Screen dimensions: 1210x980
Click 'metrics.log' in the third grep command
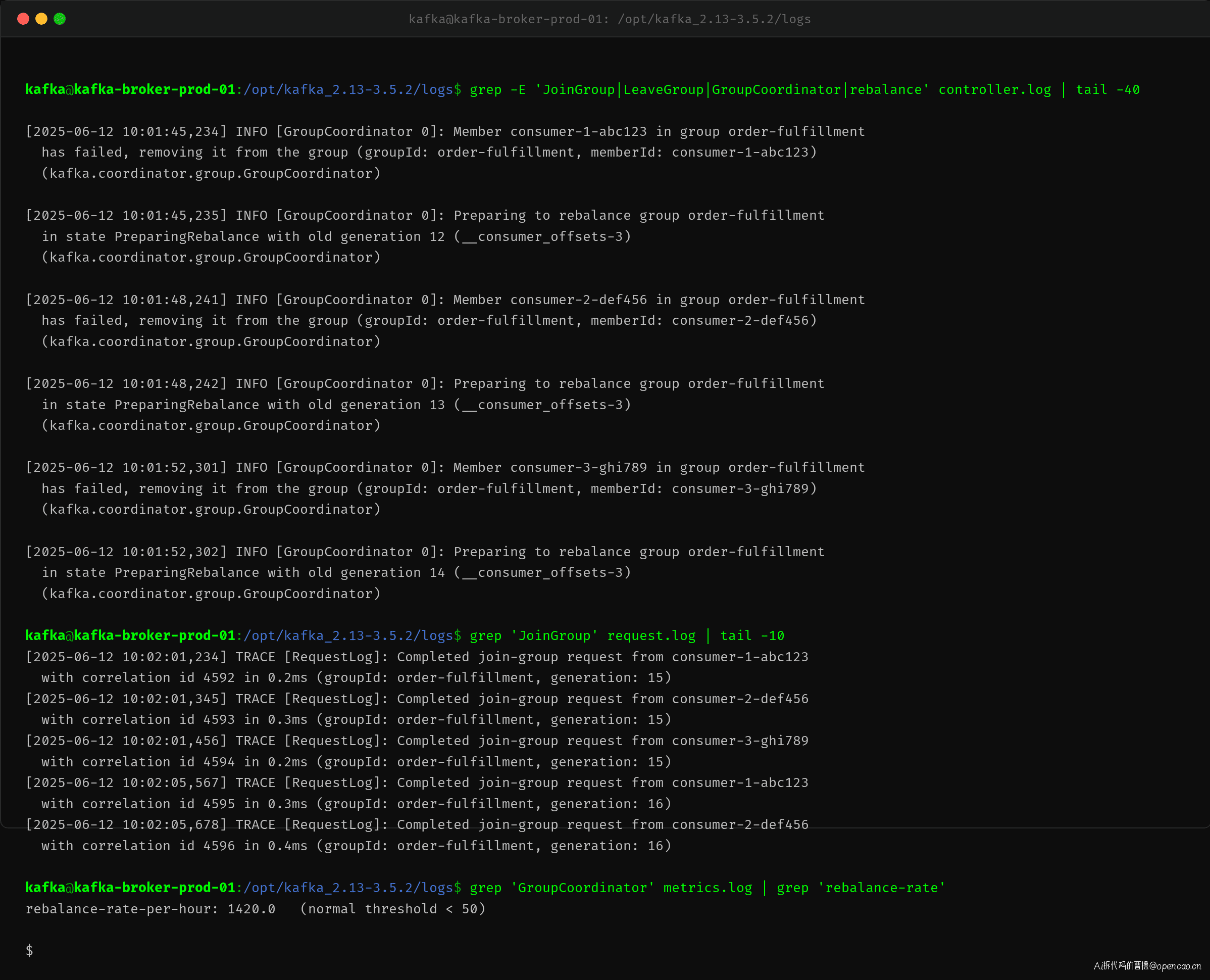pyautogui.click(x=708, y=888)
